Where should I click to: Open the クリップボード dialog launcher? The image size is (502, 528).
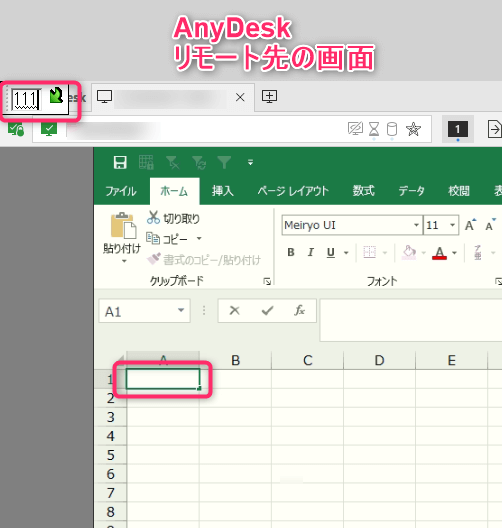267,282
